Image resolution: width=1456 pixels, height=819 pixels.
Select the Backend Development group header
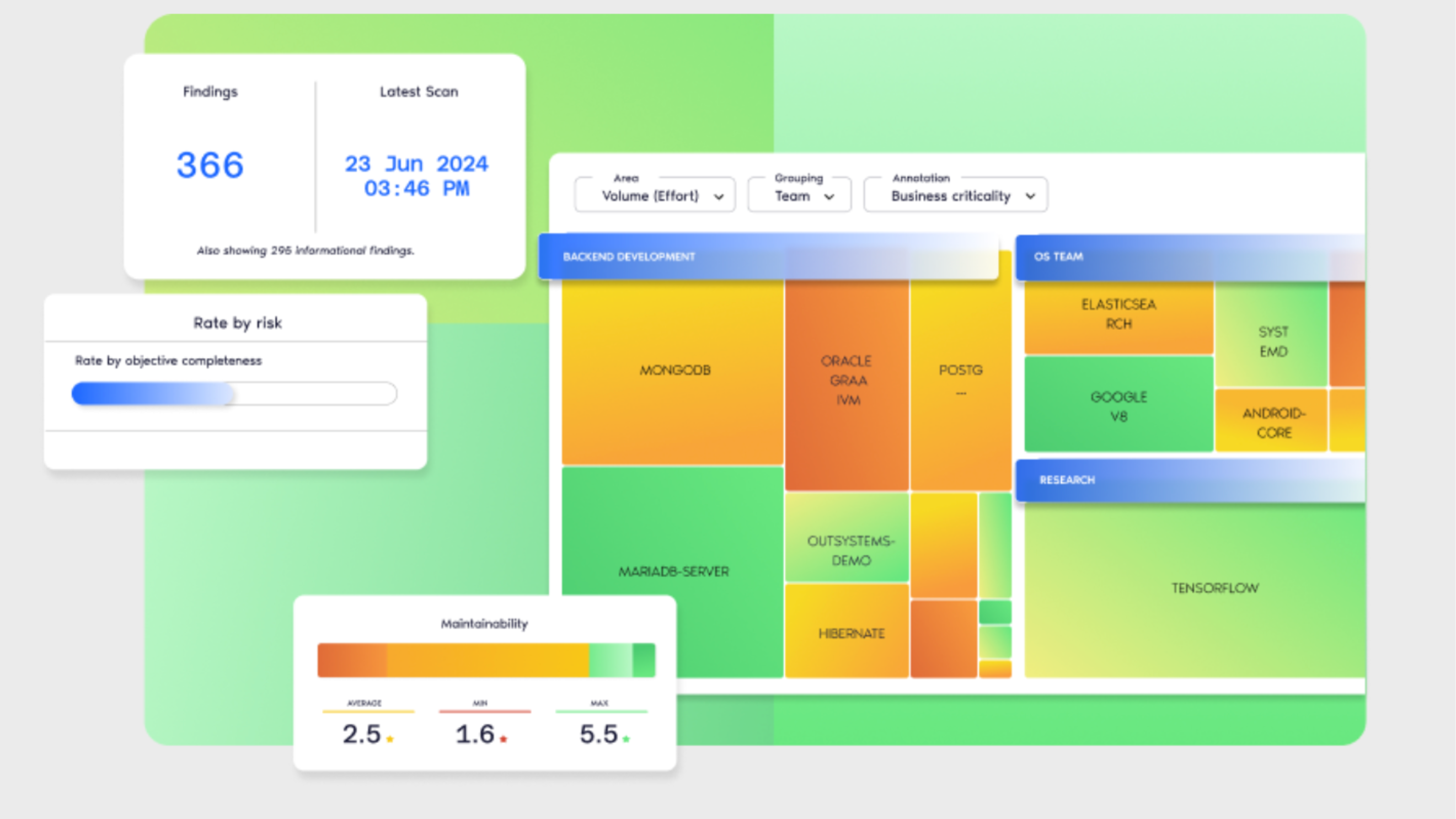pyautogui.click(x=768, y=256)
